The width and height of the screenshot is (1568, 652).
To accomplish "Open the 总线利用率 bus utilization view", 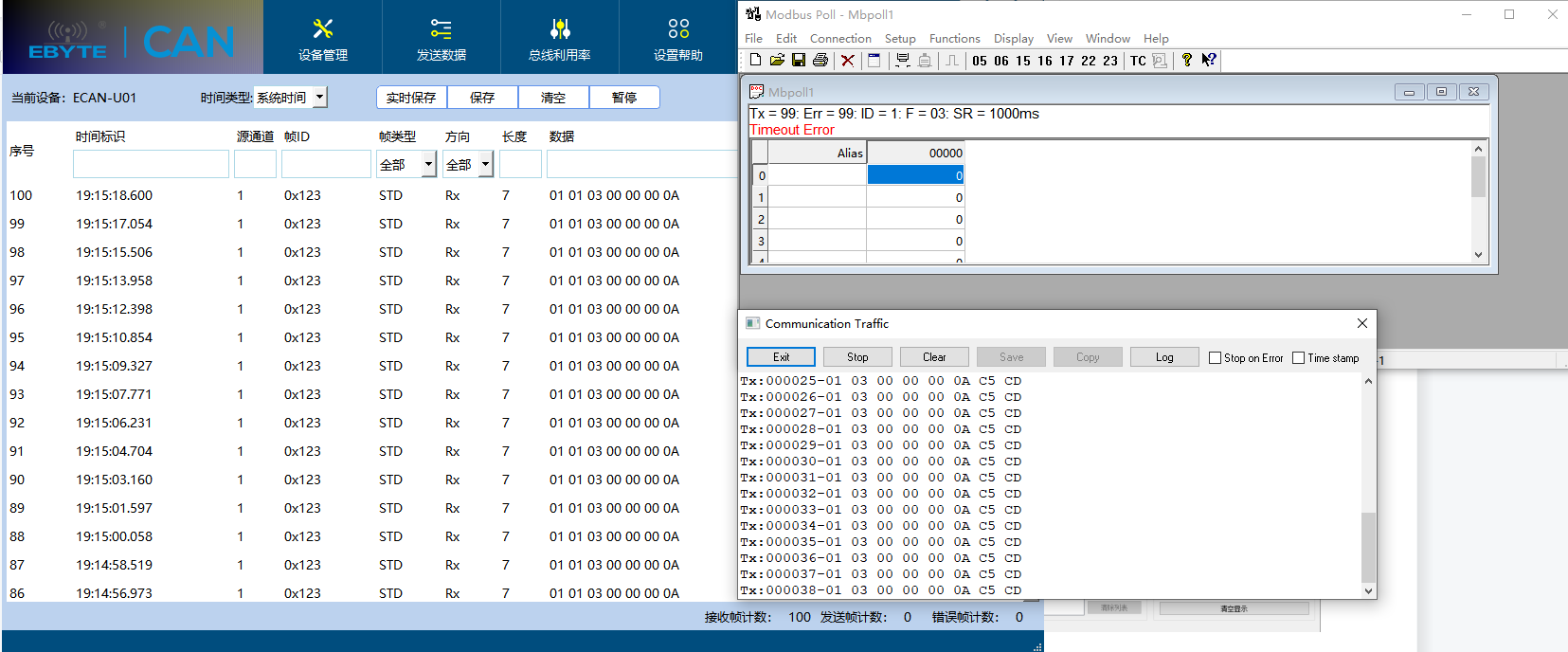I will point(559,38).
